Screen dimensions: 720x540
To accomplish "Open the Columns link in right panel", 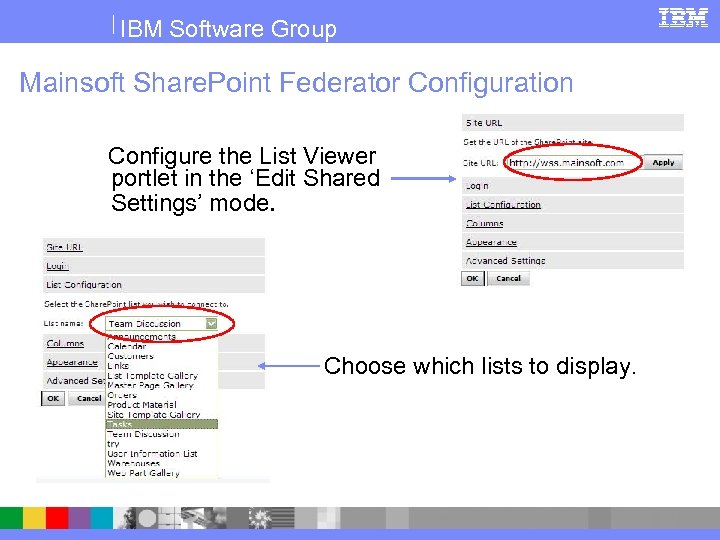I will pyautogui.click(x=484, y=224).
